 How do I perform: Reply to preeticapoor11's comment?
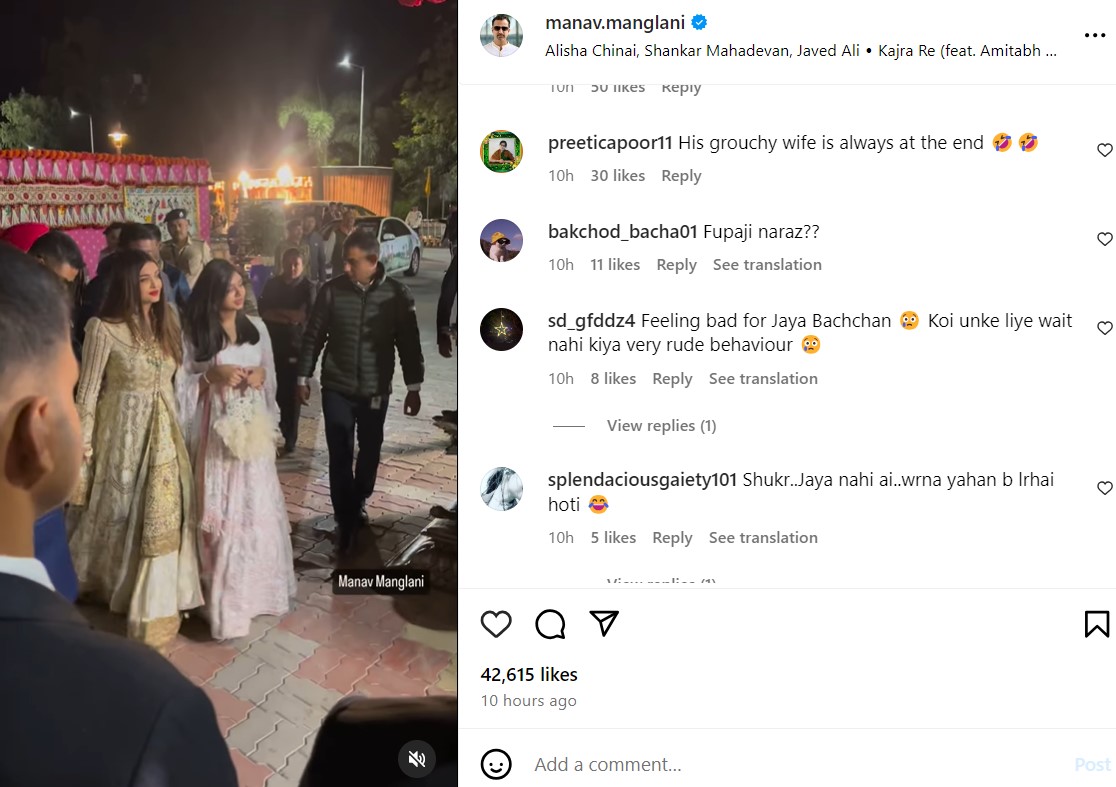coord(681,176)
